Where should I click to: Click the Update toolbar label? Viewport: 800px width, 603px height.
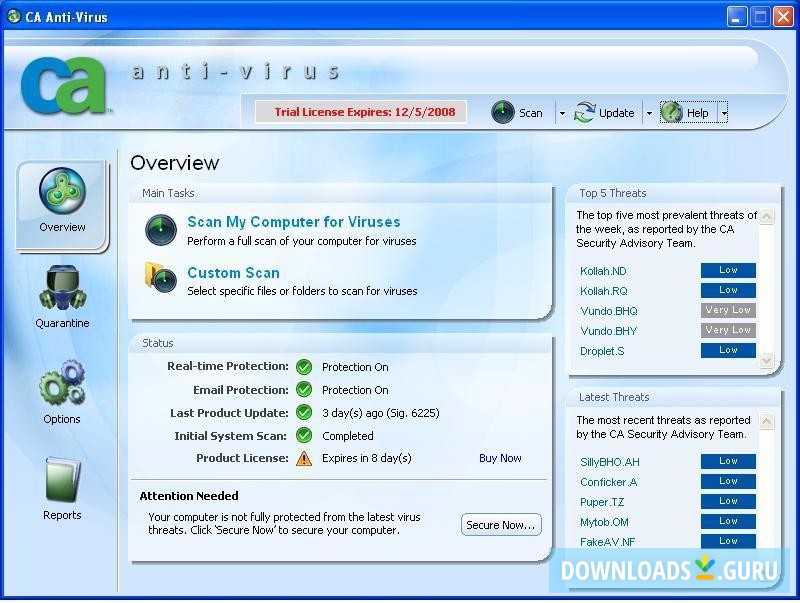point(616,113)
